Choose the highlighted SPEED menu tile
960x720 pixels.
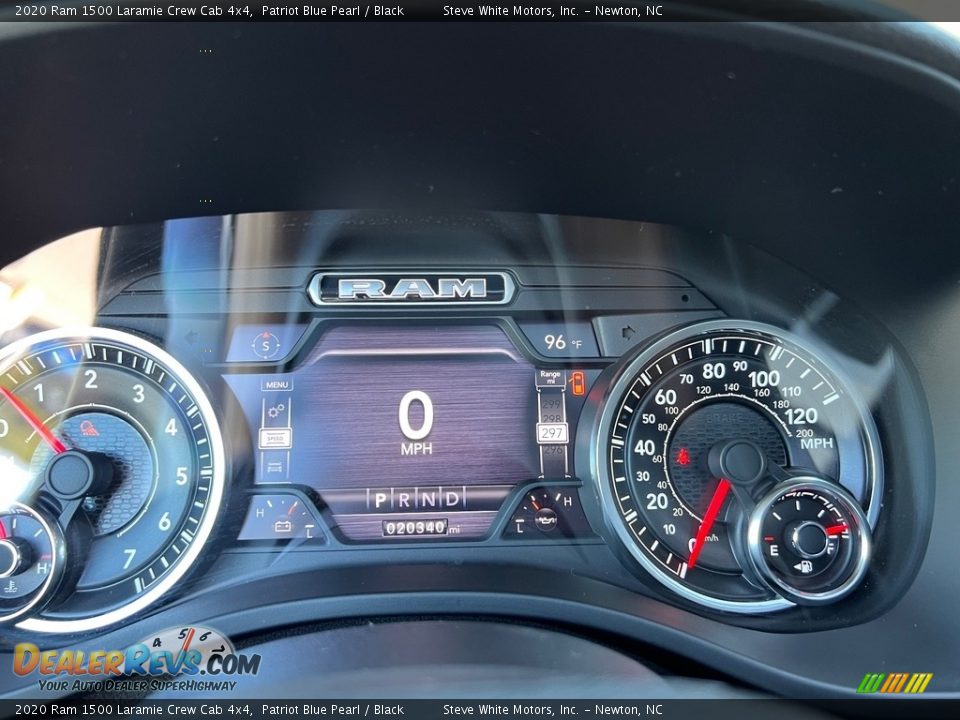[x=276, y=438]
